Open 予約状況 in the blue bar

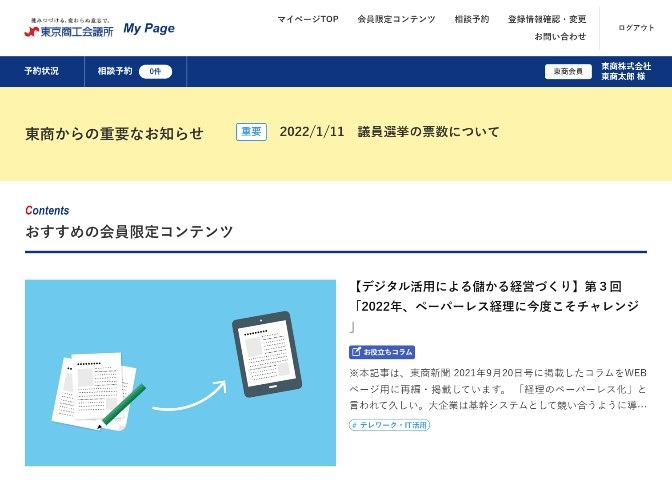coord(42,71)
